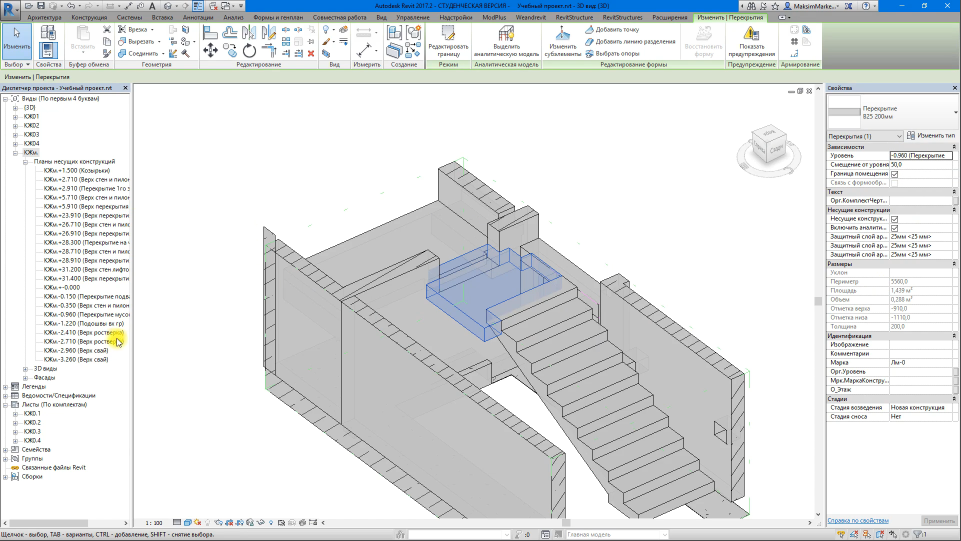Toggle Граница помещения checkbox
The width and height of the screenshot is (961, 541).
point(894,173)
